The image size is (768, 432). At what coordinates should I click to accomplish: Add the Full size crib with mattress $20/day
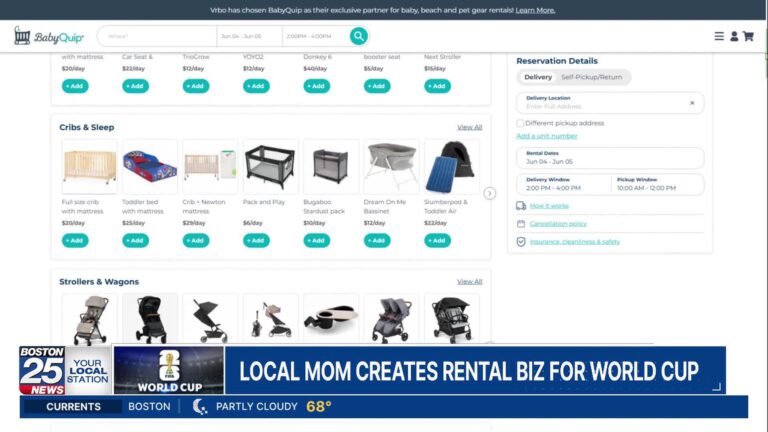(x=75, y=240)
